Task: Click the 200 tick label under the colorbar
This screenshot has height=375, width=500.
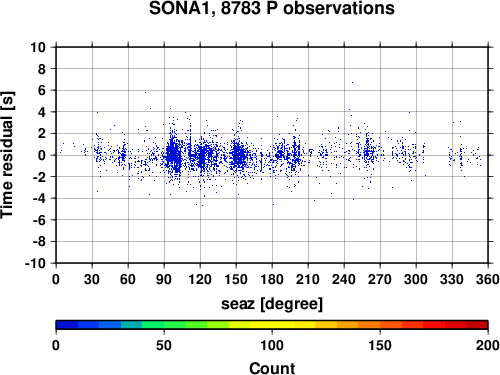Action: point(488,345)
